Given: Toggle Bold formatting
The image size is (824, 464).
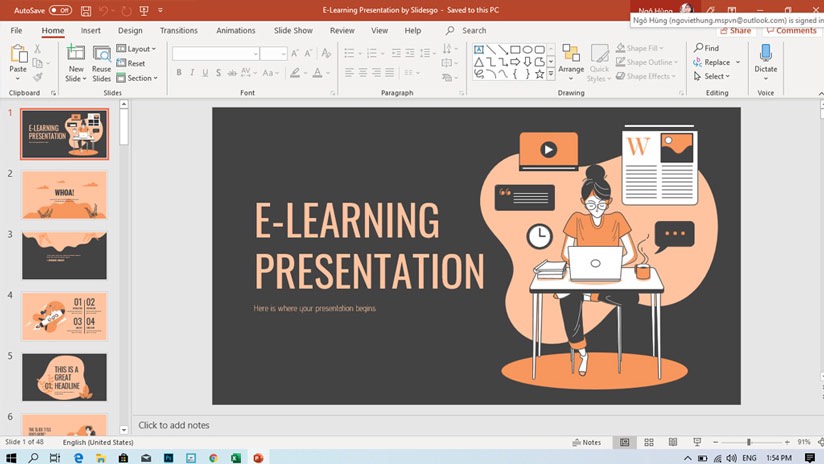Looking at the screenshot, I should (179, 73).
